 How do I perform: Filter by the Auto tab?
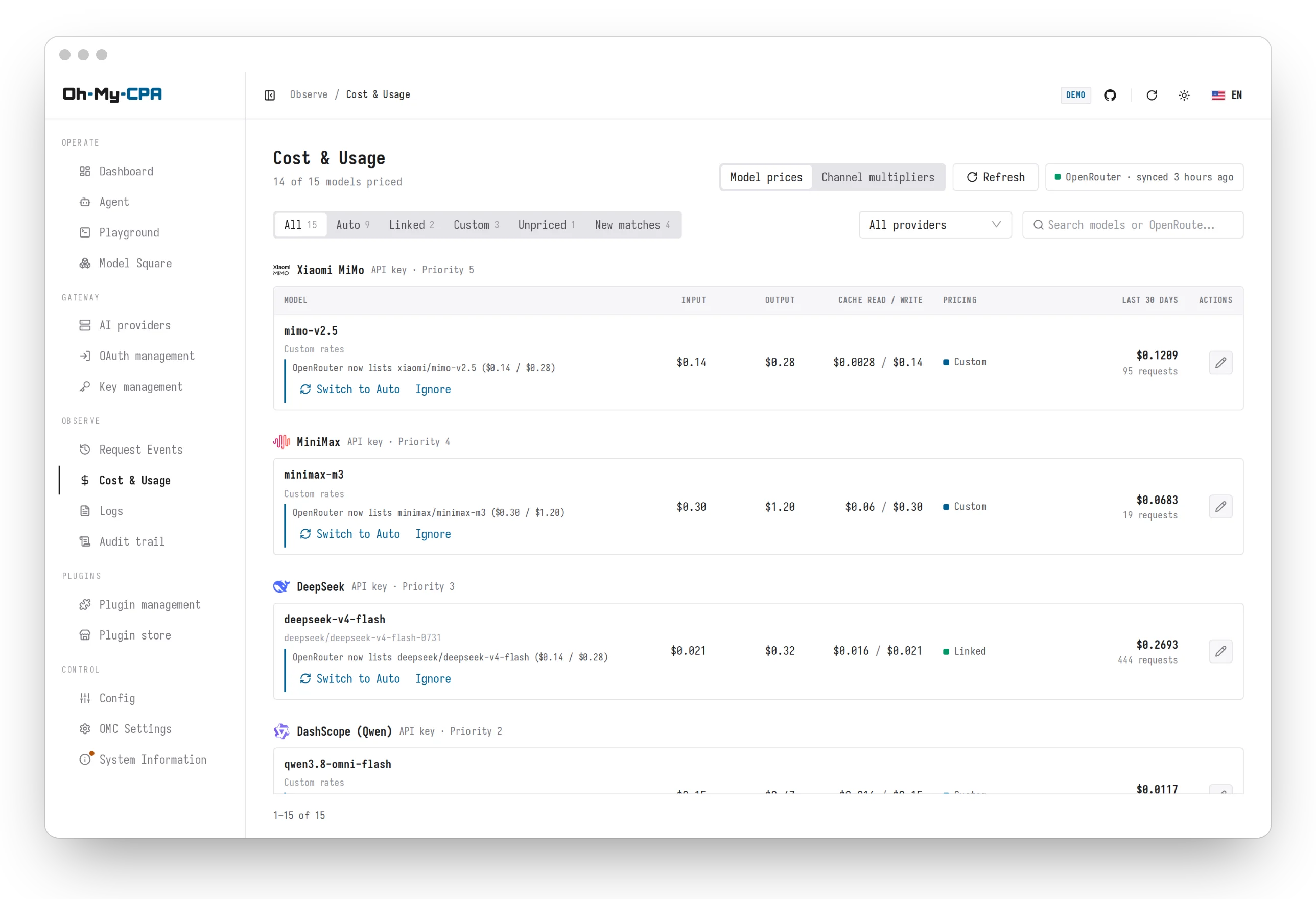coord(353,225)
